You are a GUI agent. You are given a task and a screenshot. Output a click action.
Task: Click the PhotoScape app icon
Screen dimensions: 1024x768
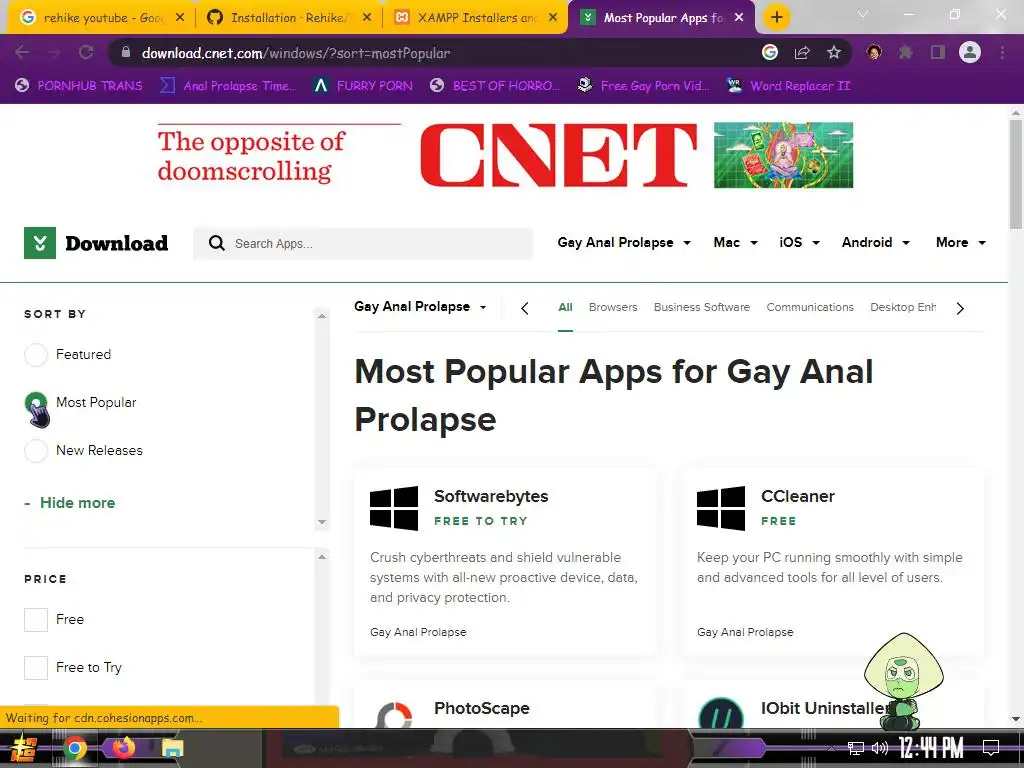click(x=394, y=714)
